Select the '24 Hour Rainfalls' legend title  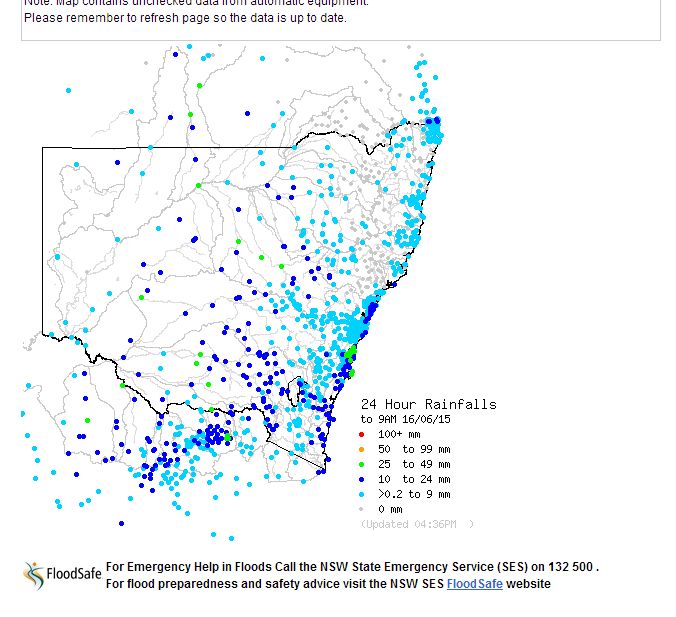[429, 404]
